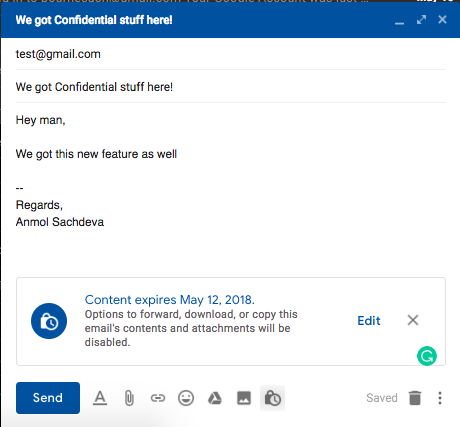Click the blue confidential lock-clock badge
This screenshot has height=427, width=460.
click(49, 321)
